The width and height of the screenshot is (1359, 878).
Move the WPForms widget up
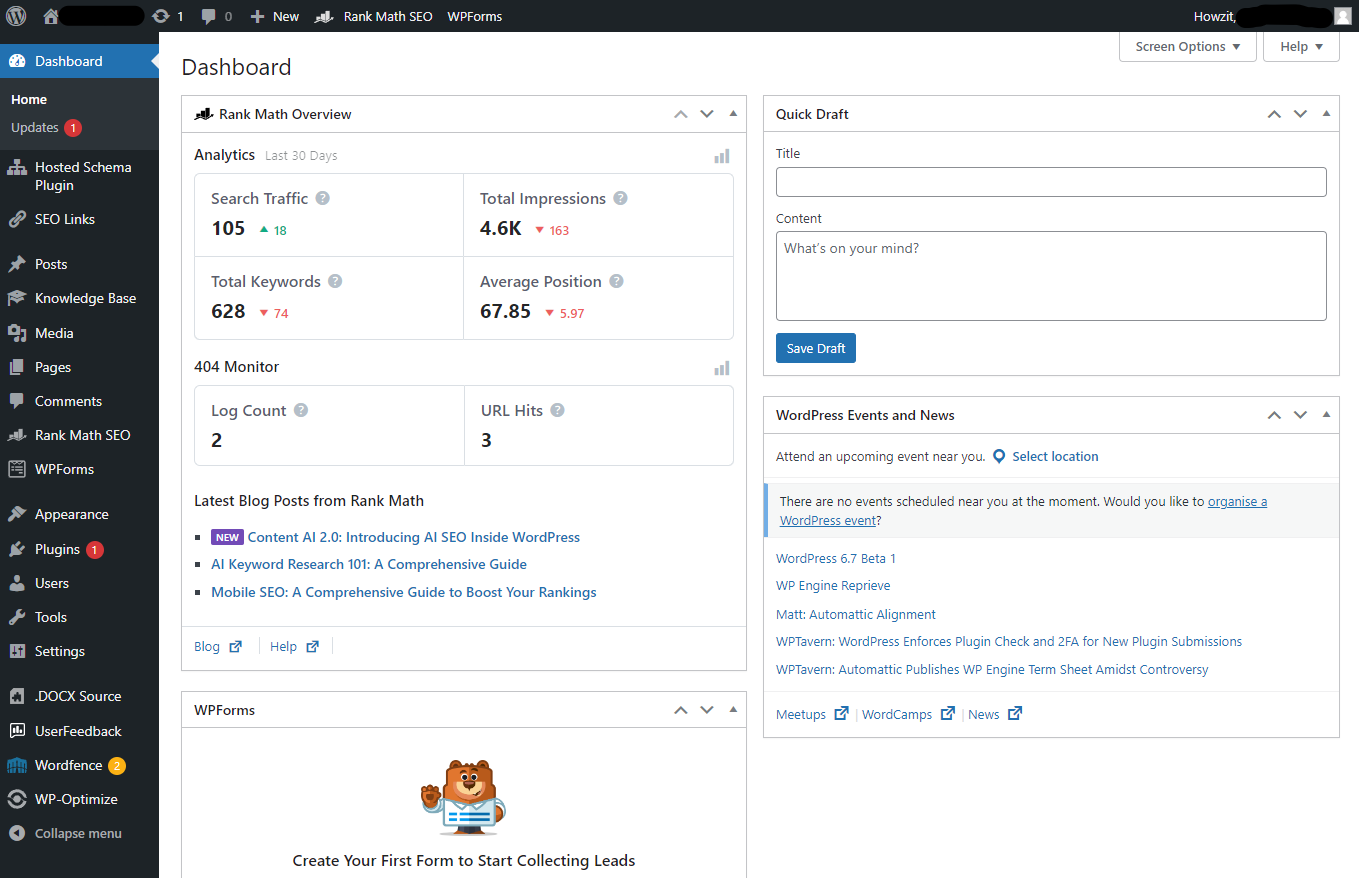pyautogui.click(x=680, y=710)
